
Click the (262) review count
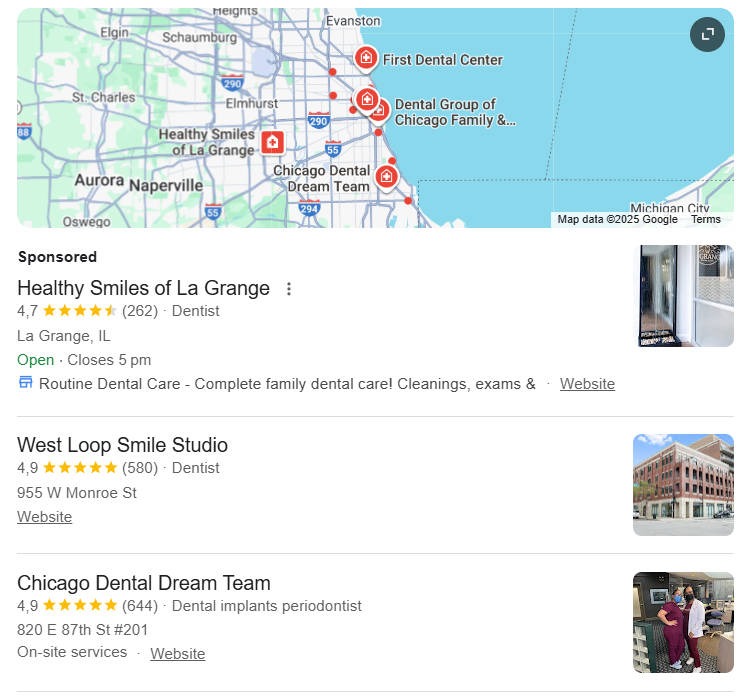[140, 311]
